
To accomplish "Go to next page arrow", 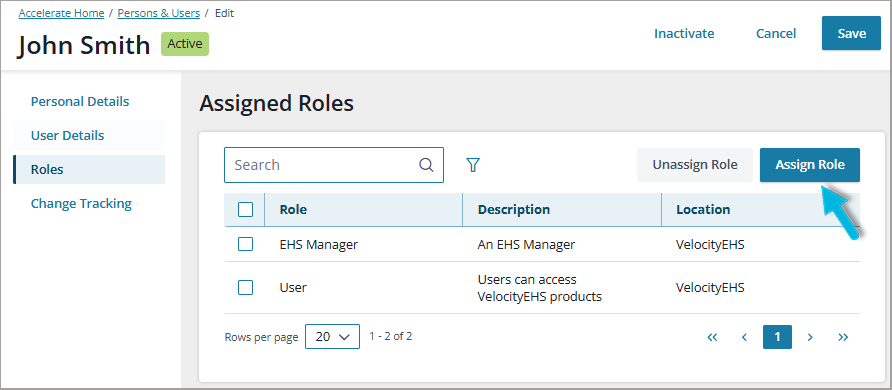I will (x=810, y=337).
